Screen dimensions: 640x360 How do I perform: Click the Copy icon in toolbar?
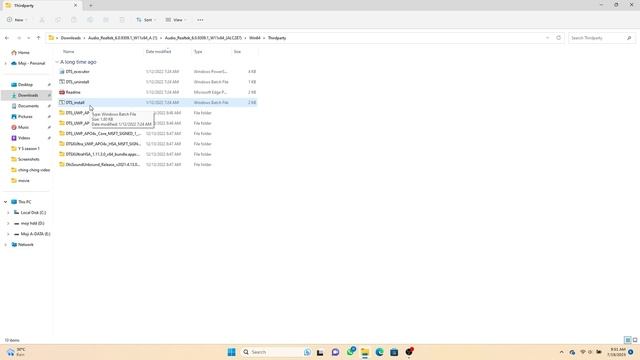click(58, 20)
